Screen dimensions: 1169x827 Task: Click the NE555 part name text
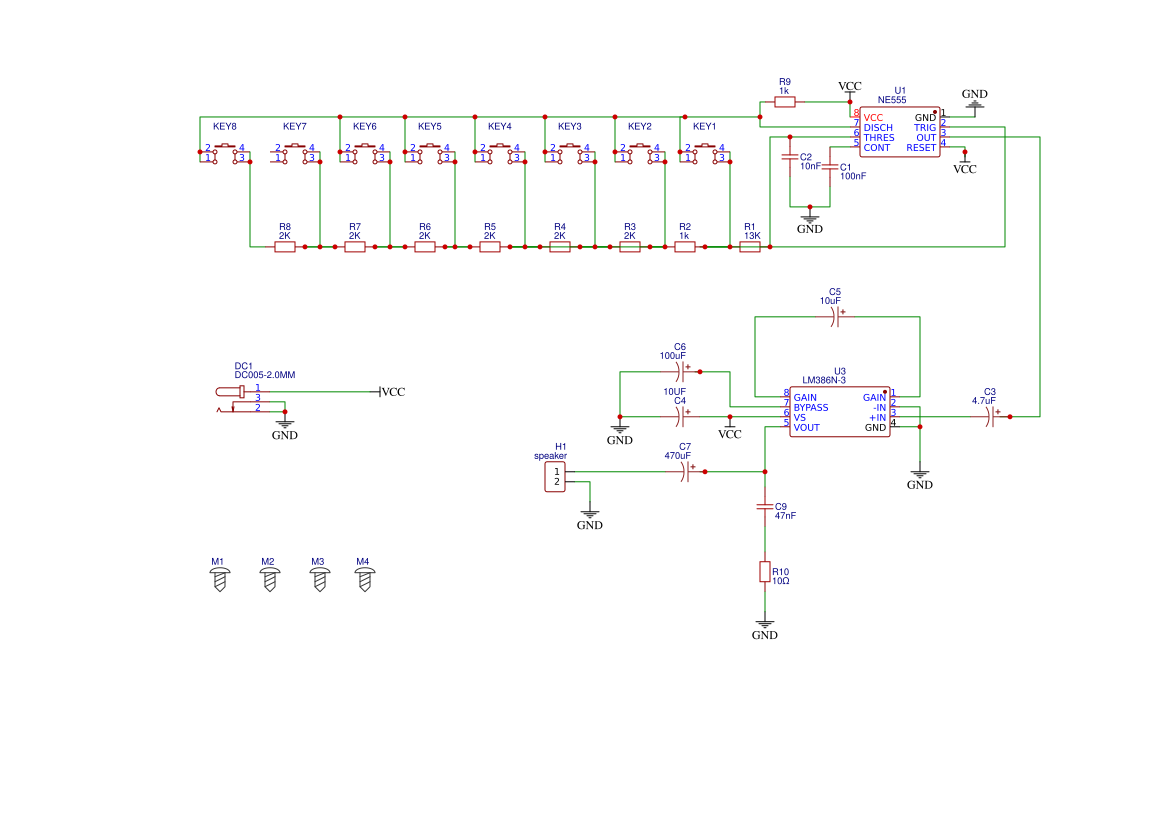pos(892,100)
